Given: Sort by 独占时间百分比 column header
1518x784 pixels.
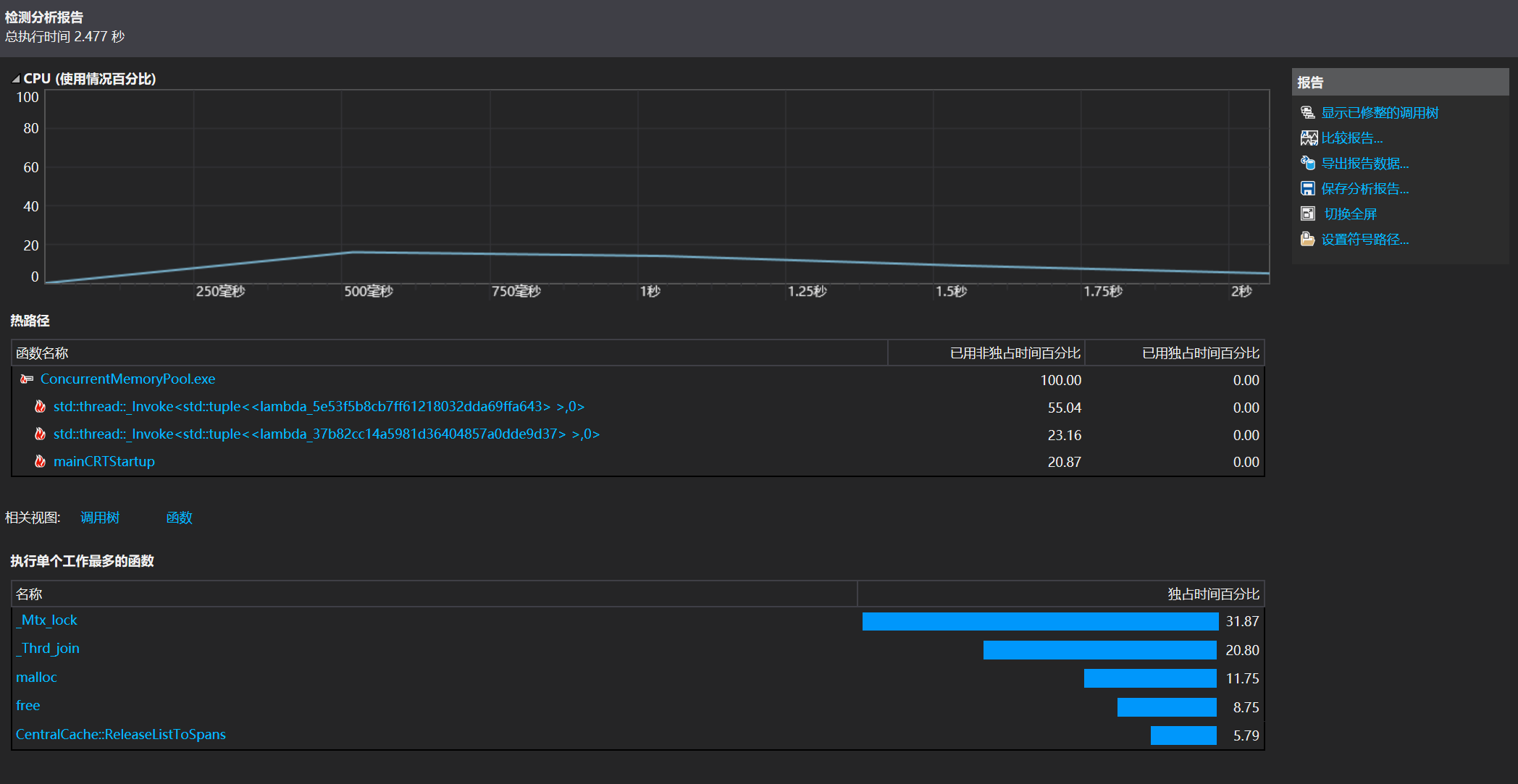Looking at the screenshot, I should (x=1212, y=594).
